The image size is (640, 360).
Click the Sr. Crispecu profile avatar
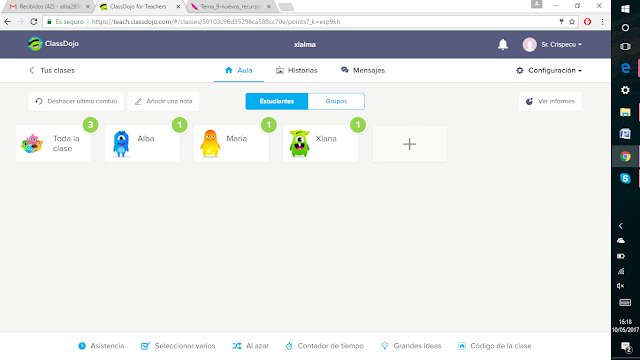point(529,44)
